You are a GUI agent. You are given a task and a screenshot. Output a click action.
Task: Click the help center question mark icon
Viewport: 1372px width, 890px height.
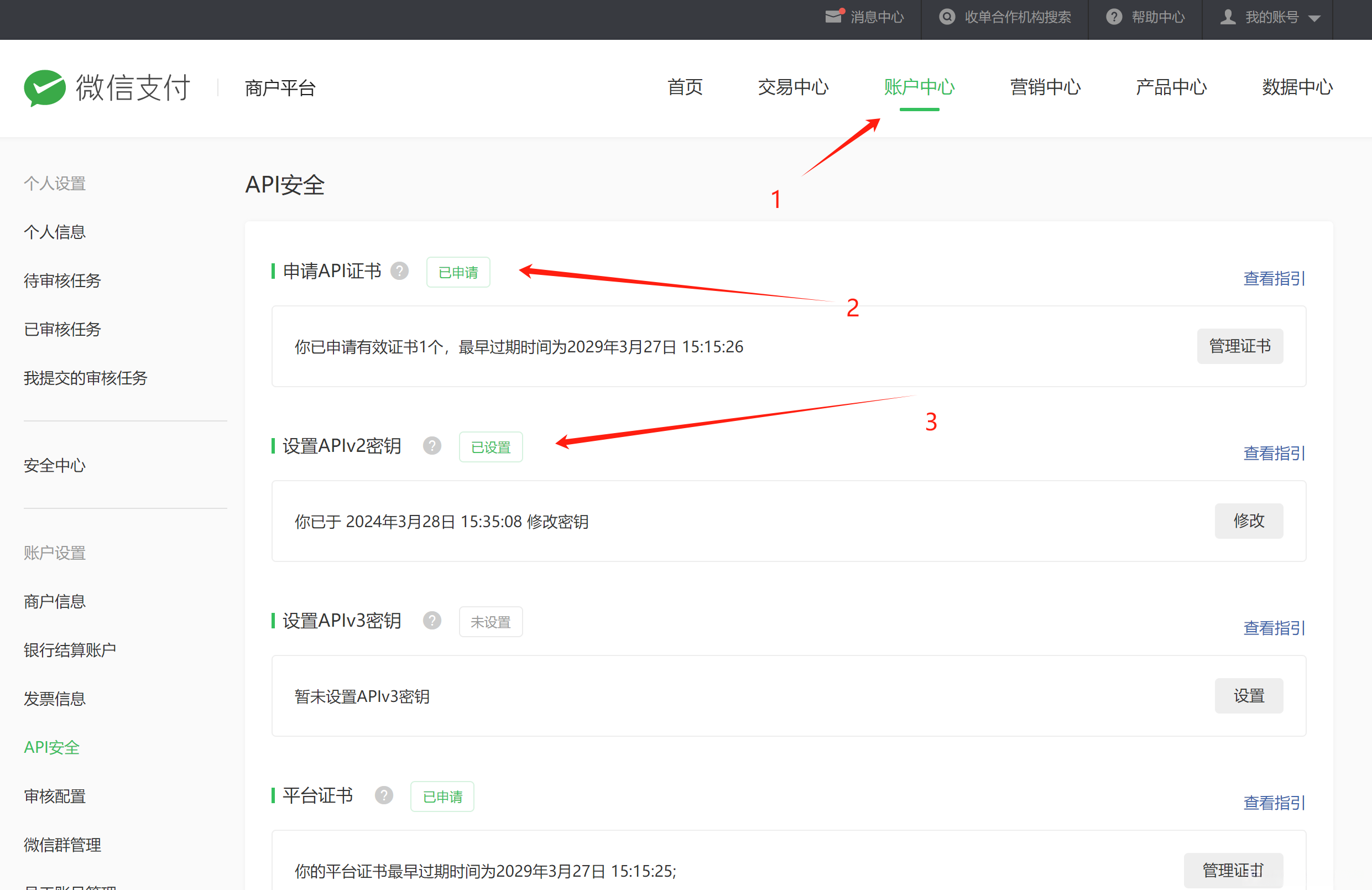click(1114, 17)
